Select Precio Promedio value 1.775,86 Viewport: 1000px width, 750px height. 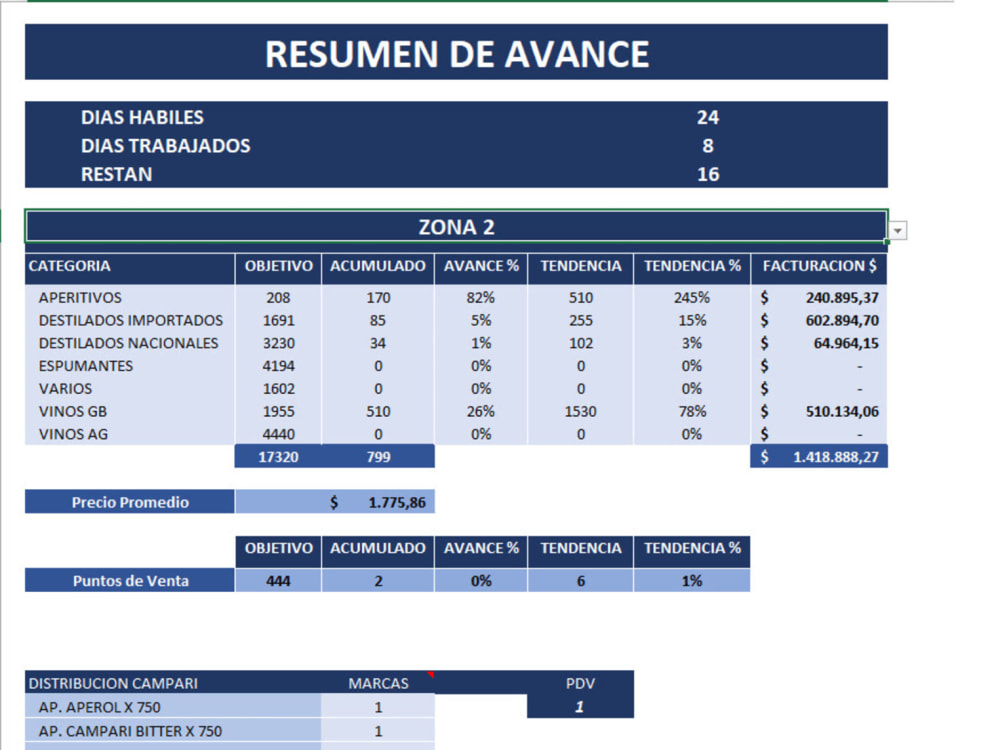[x=378, y=502]
